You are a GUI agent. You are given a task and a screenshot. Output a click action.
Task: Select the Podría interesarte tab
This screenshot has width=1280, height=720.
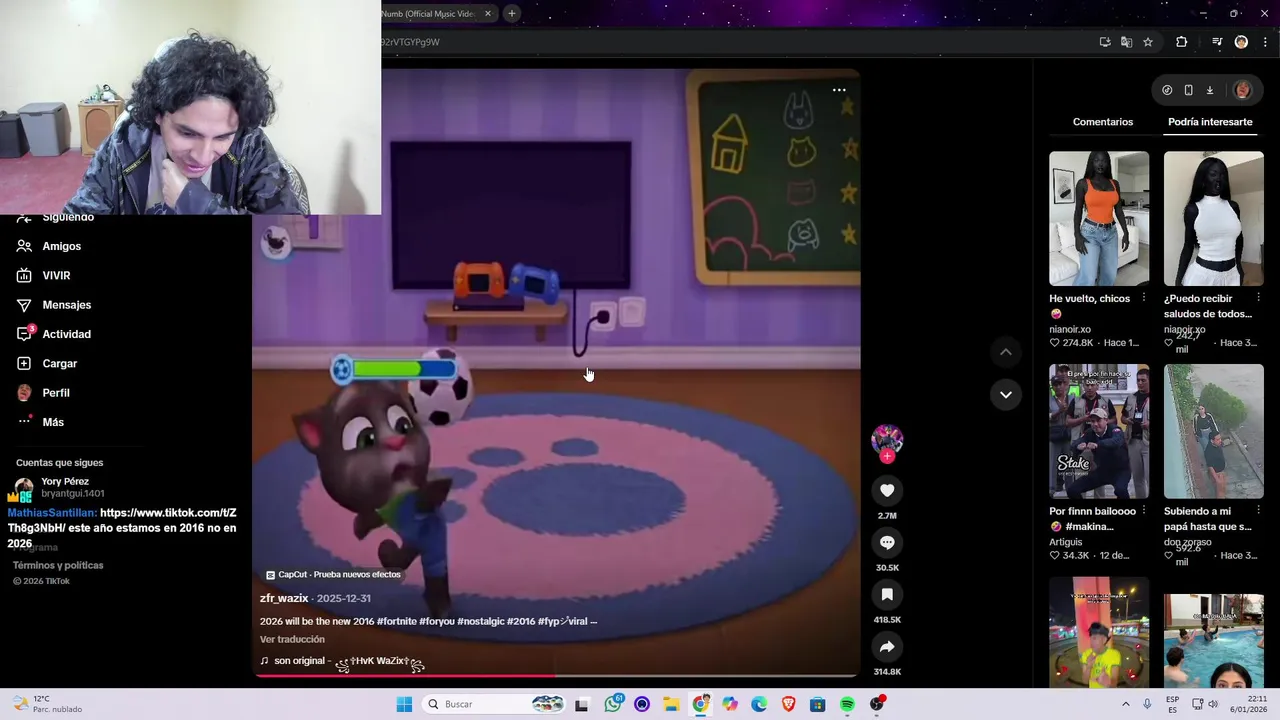[1210, 122]
